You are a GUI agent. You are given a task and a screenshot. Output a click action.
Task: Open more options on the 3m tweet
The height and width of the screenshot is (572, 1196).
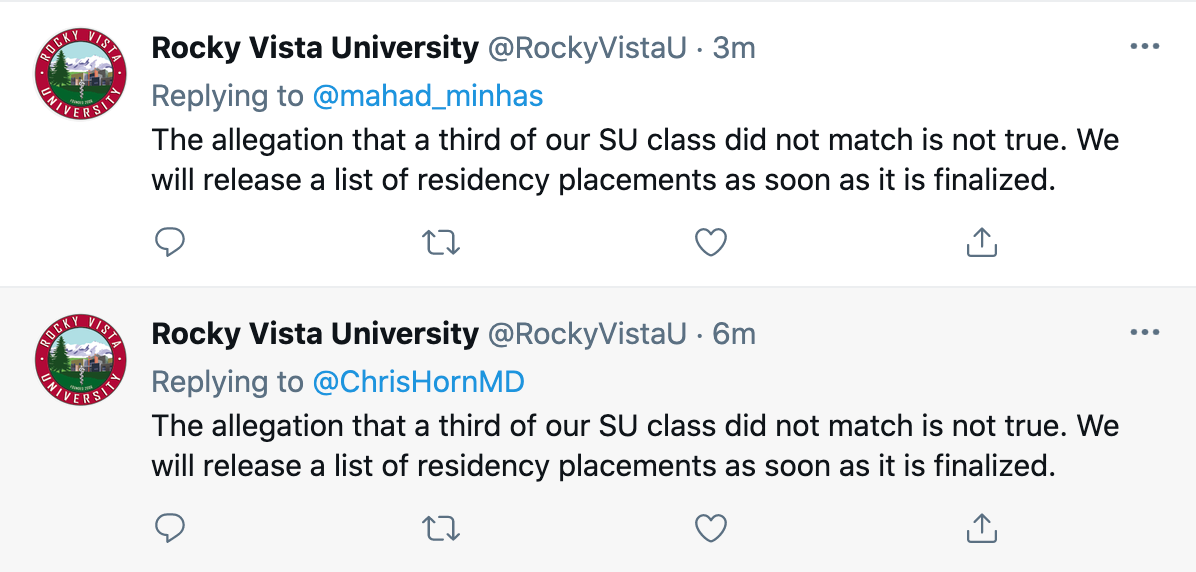[x=1144, y=47]
